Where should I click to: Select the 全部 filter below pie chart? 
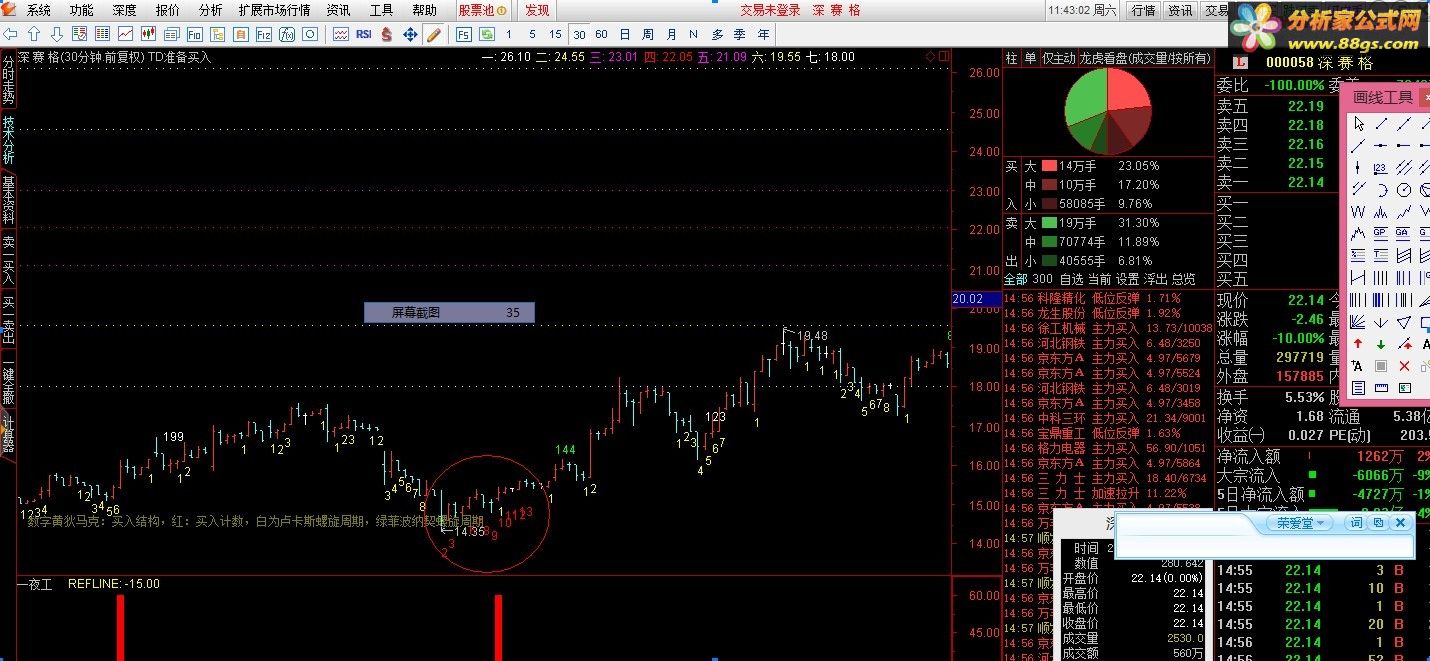pyautogui.click(x=1015, y=279)
